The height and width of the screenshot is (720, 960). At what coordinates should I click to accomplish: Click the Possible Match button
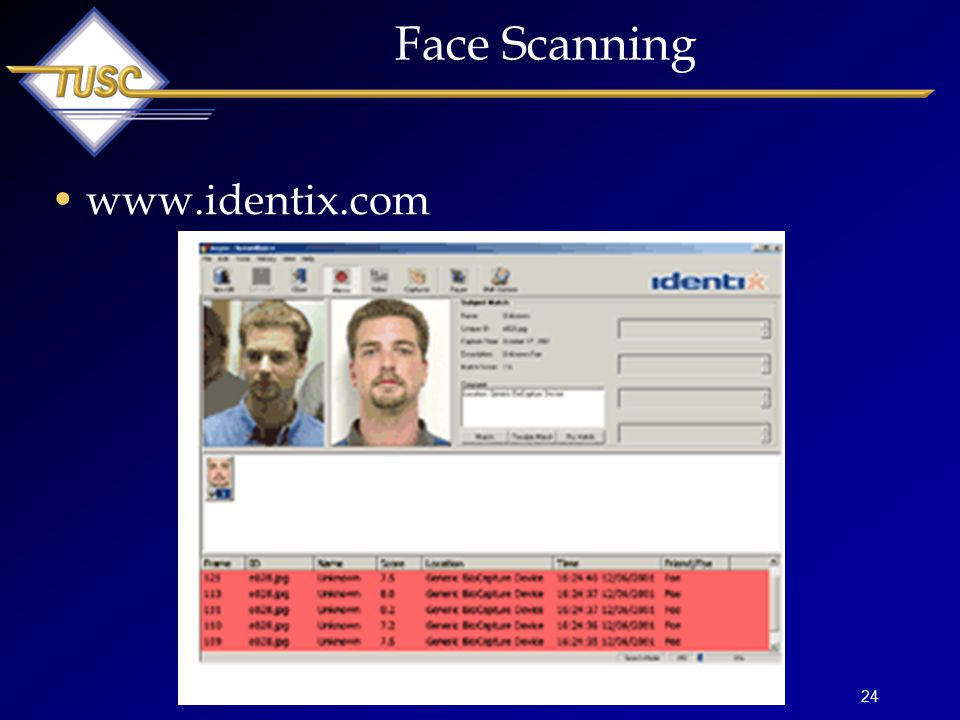point(532,437)
